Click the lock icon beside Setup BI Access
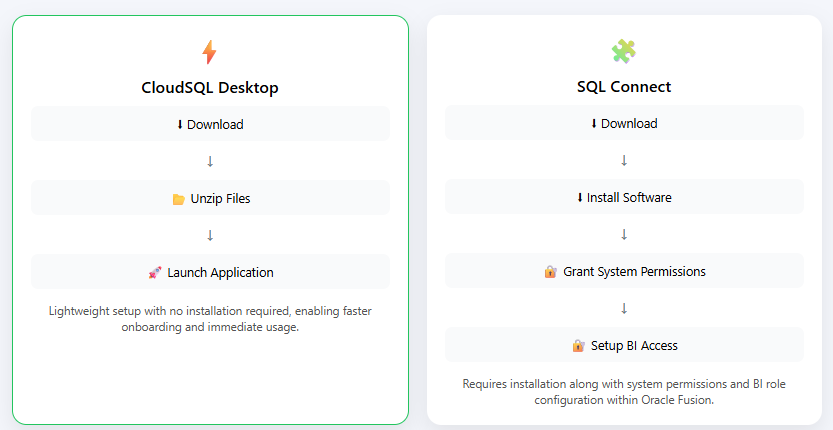This screenshot has height=430, width=833. (579, 346)
